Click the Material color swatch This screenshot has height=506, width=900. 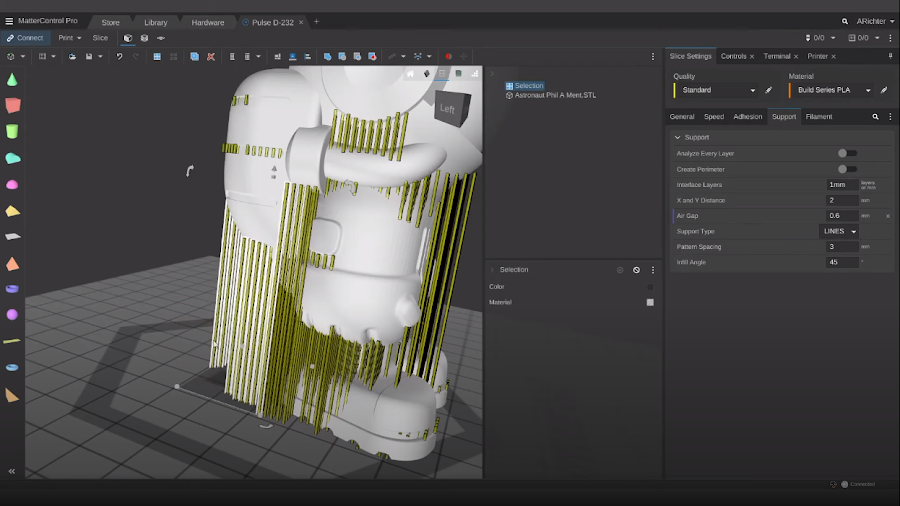pyautogui.click(x=650, y=302)
